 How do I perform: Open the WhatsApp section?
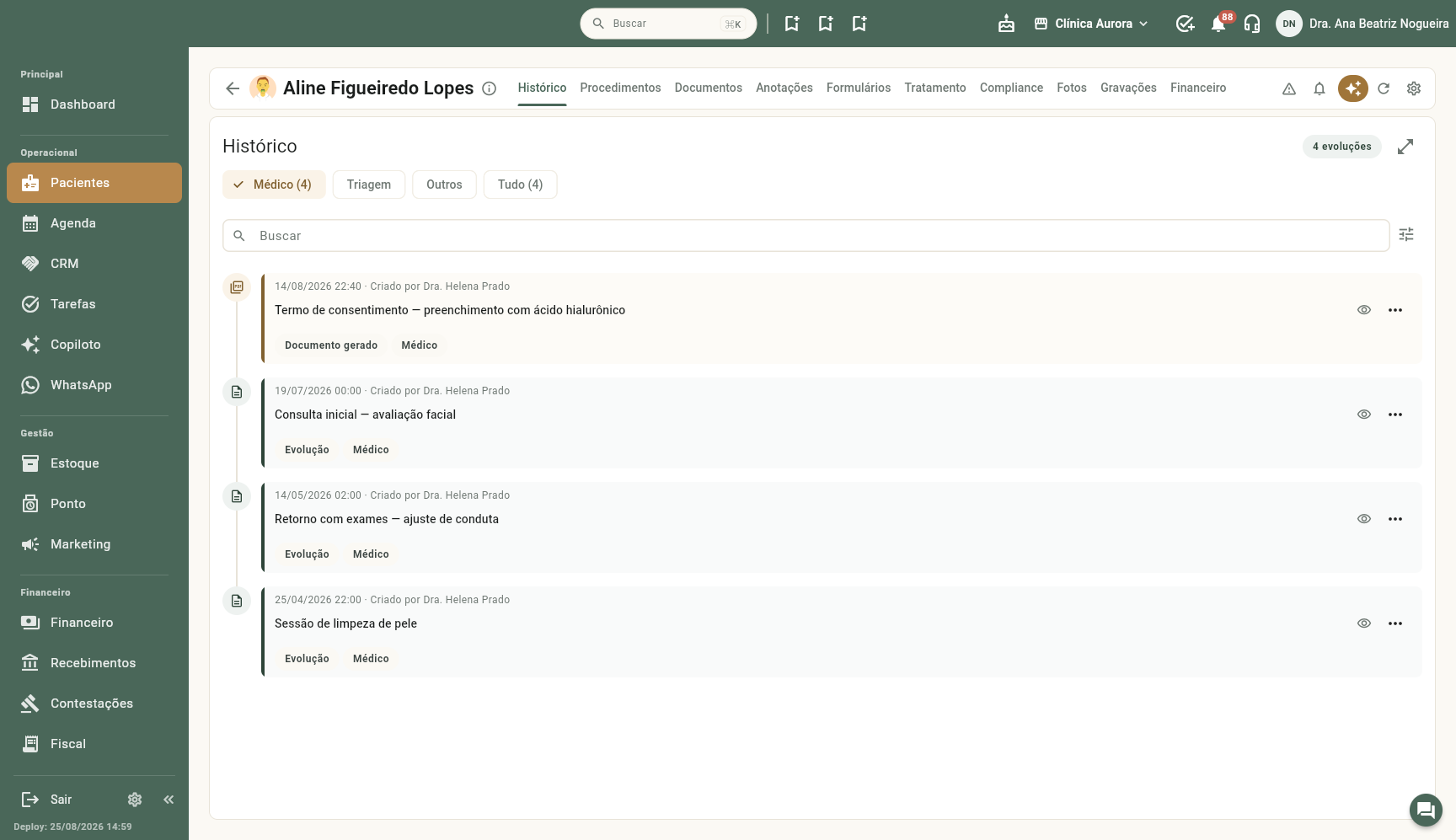pos(94,385)
